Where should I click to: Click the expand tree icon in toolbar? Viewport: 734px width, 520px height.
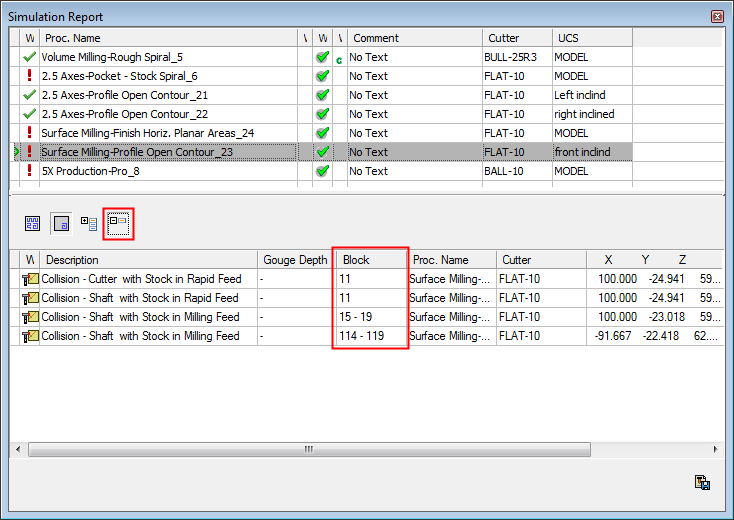90,224
